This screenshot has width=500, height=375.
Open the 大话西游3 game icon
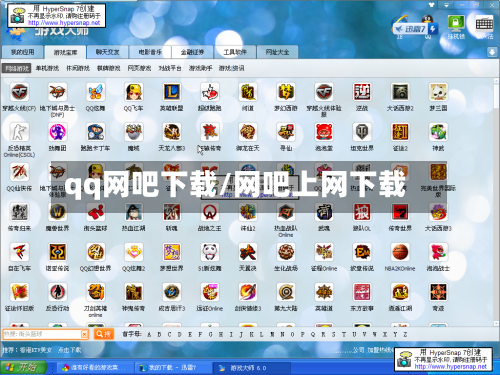coord(438,212)
